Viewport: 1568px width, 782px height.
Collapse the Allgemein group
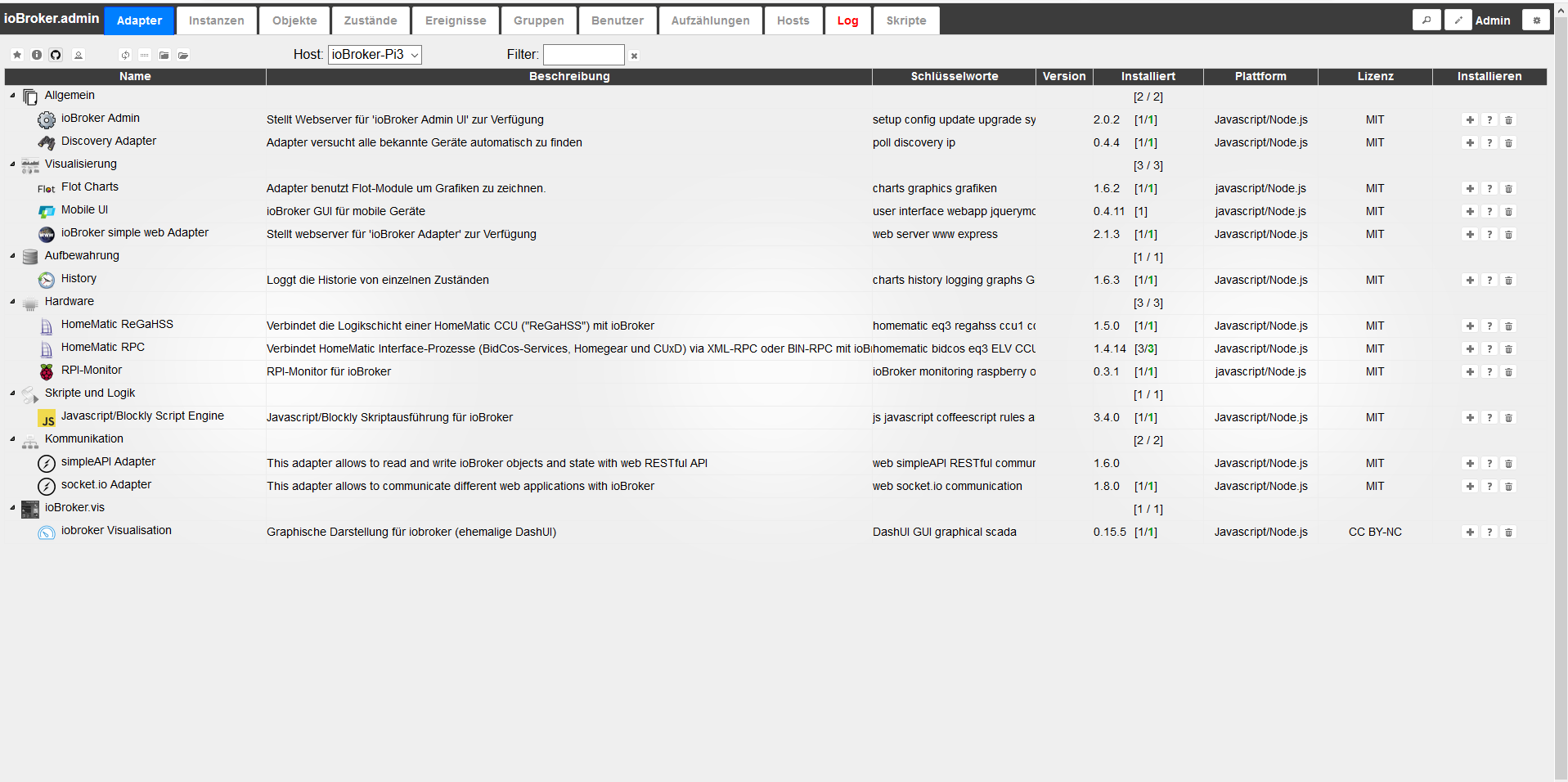coord(12,96)
